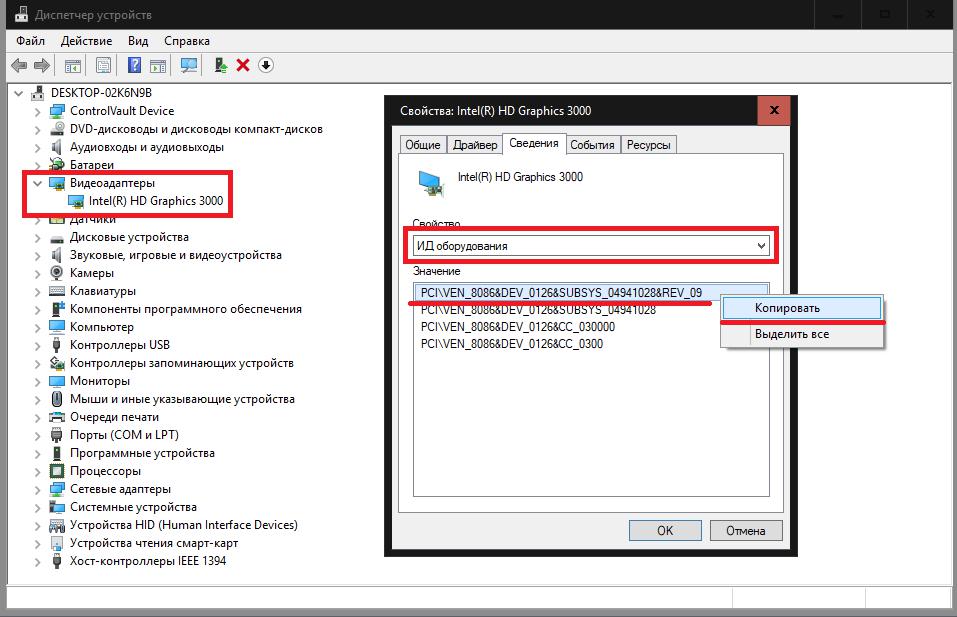Switch to the Общие tab

point(423,145)
